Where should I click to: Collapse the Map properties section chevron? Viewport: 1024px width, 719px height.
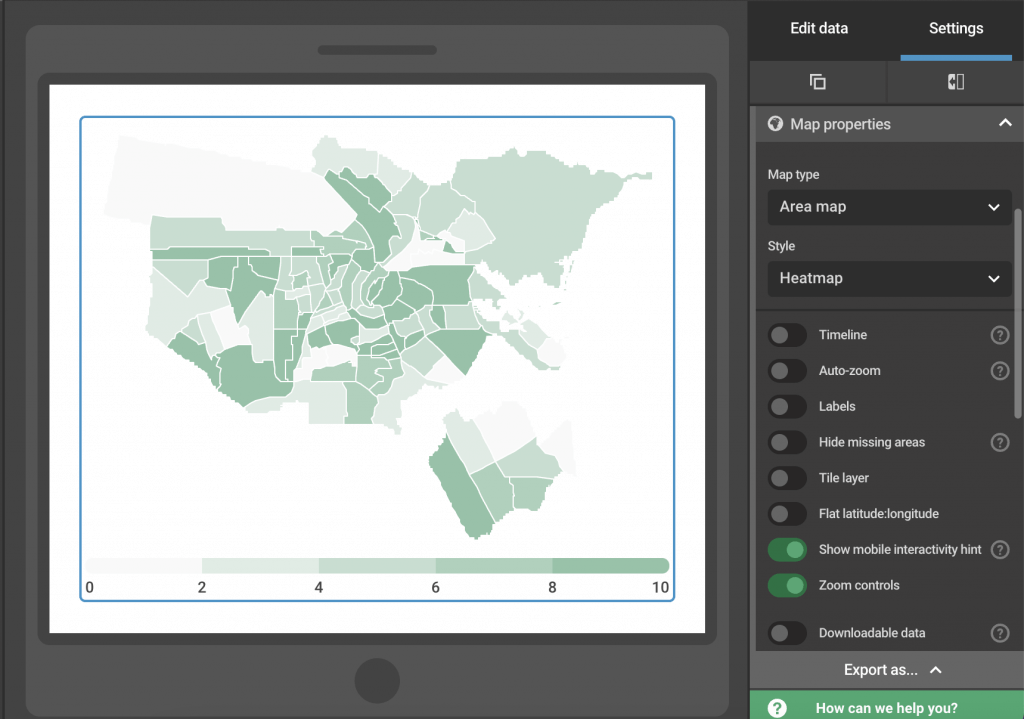coord(1004,123)
